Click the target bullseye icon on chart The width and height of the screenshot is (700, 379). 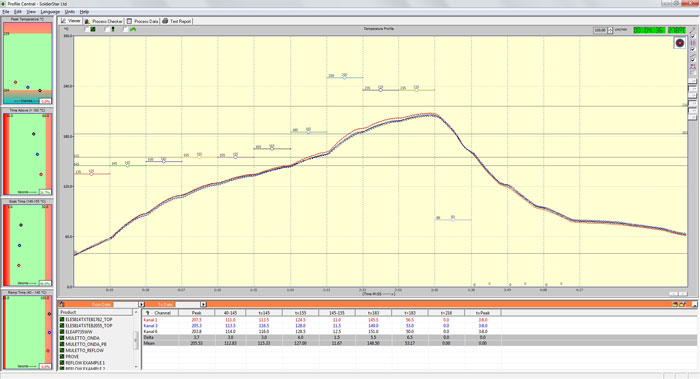(680, 43)
